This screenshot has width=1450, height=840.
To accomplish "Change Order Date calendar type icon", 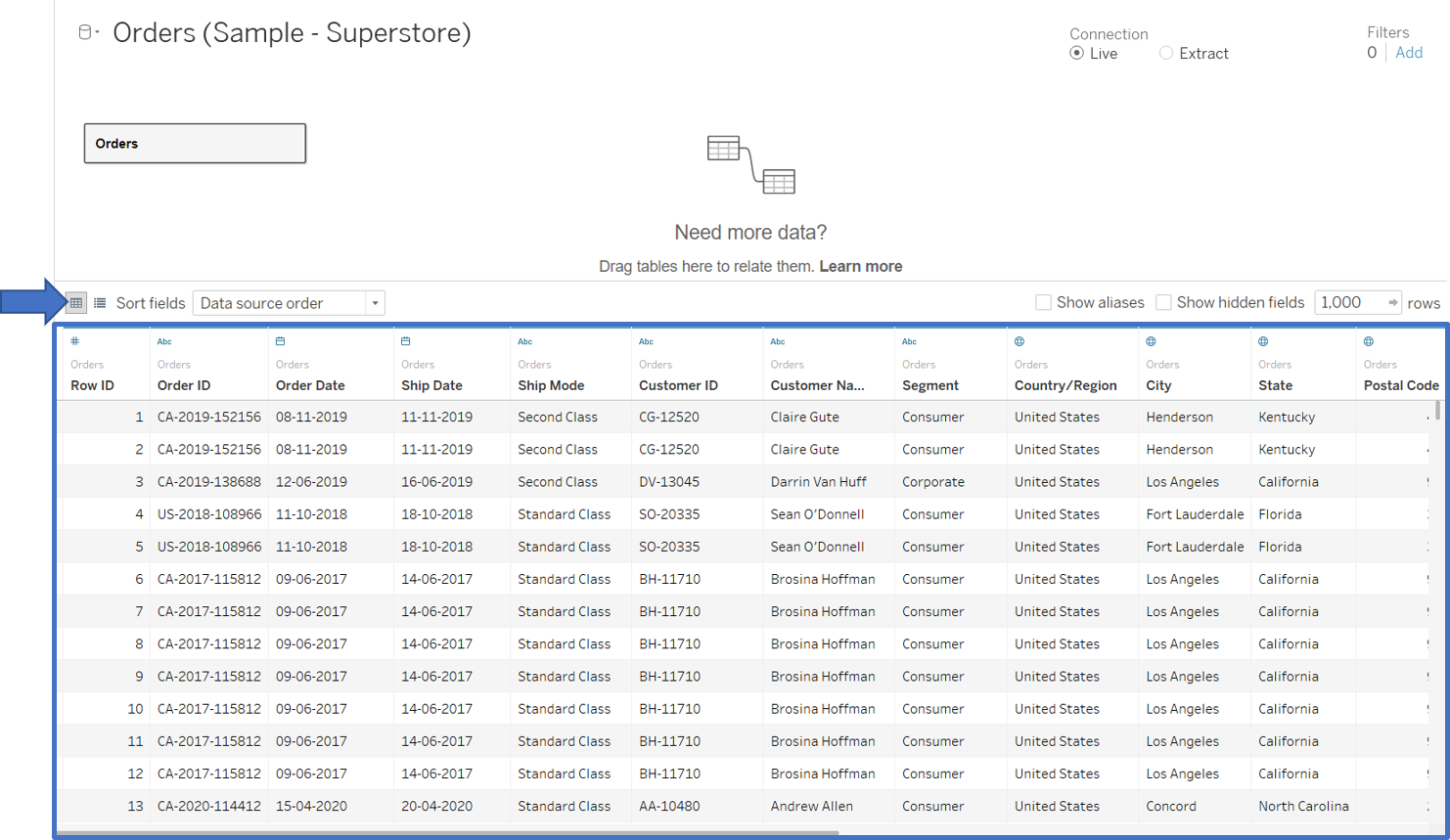I will [x=281, y=341].
